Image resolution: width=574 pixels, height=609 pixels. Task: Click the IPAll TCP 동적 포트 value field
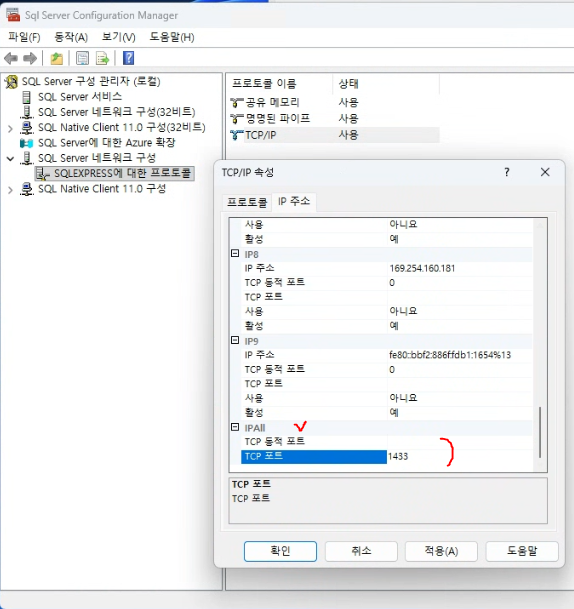click(461, 442)
